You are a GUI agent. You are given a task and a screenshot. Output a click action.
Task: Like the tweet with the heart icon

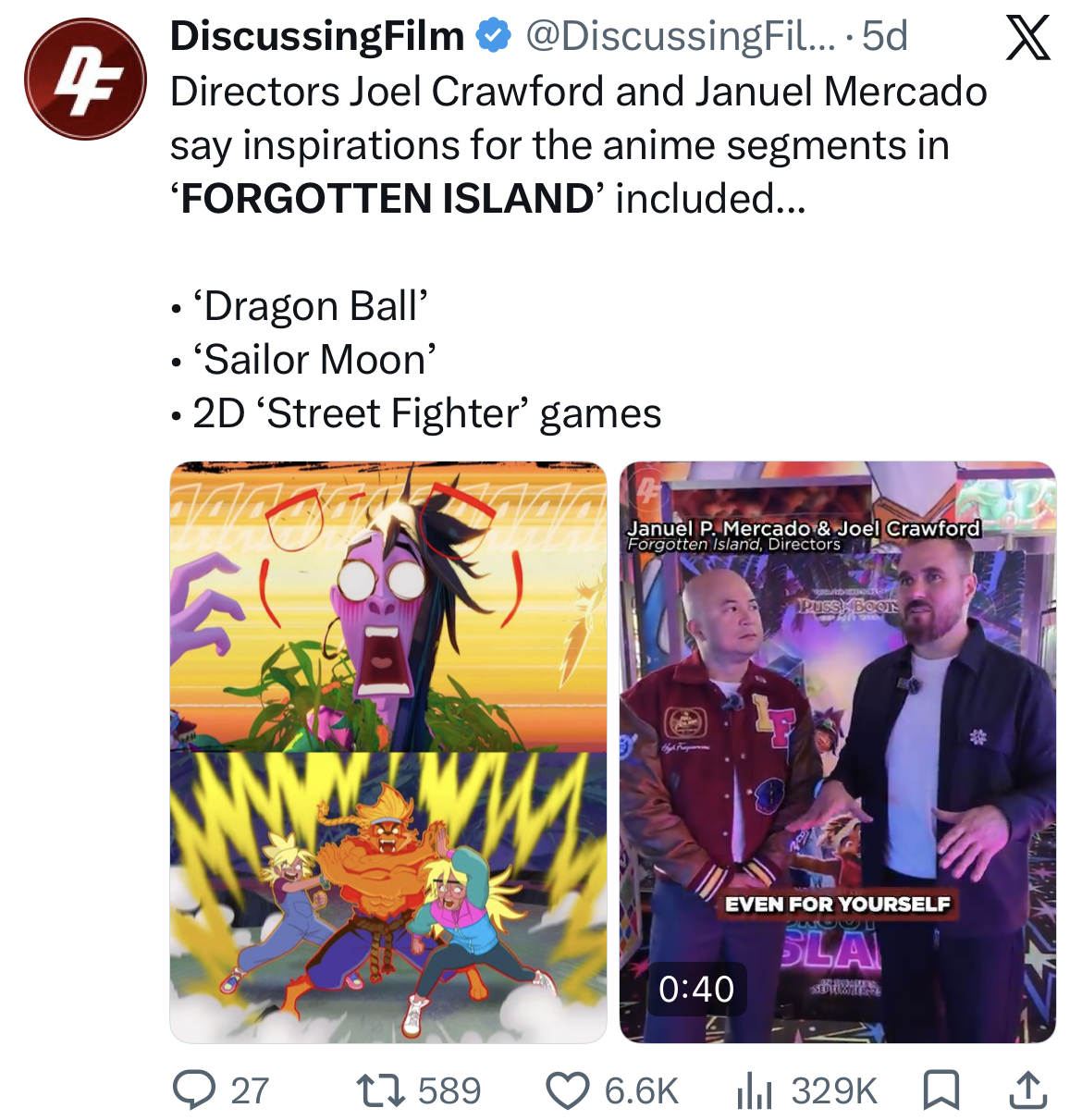568,1090
